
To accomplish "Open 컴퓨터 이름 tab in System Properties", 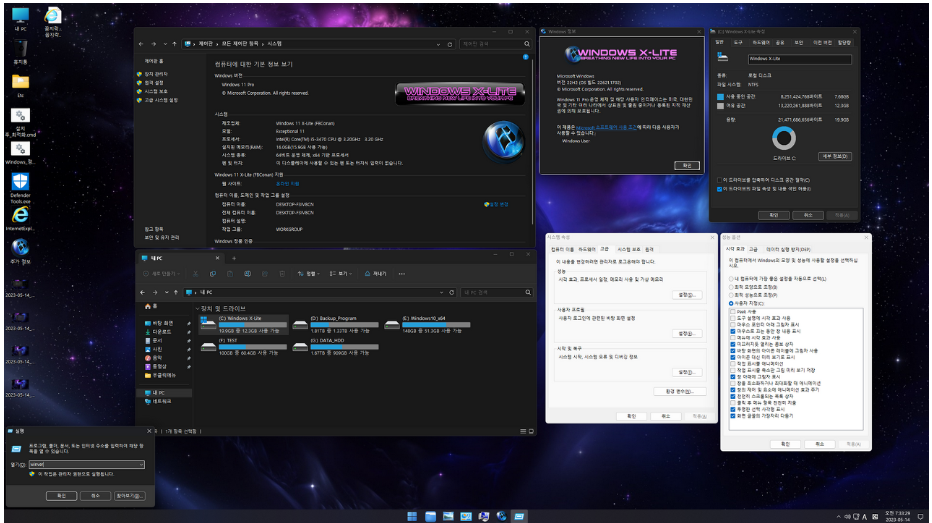I will [x=562, y=250].
